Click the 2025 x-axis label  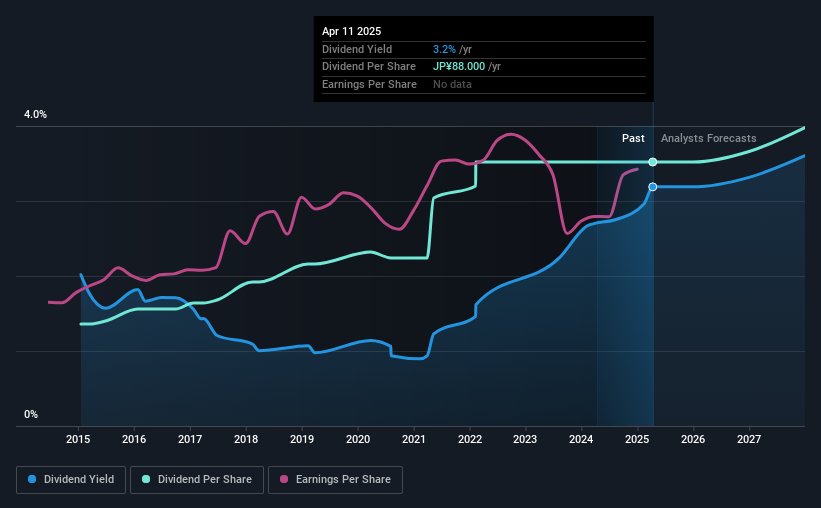click(x=637, y=439)
